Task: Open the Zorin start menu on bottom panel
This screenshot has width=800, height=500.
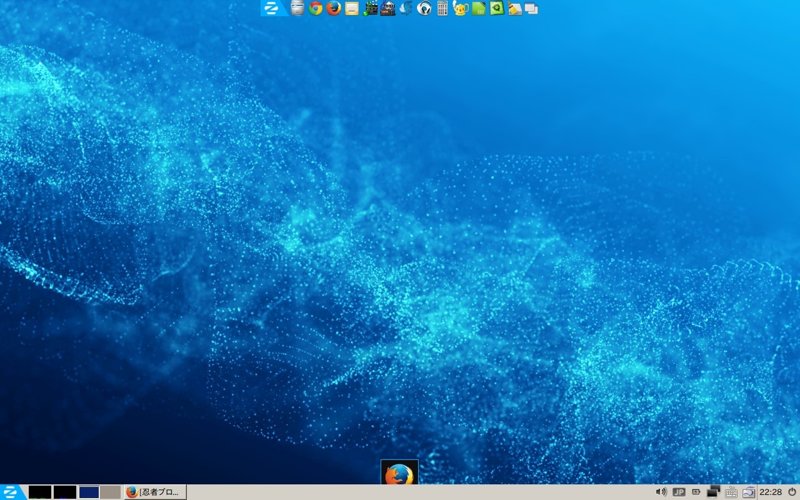Action: (11, 492)
